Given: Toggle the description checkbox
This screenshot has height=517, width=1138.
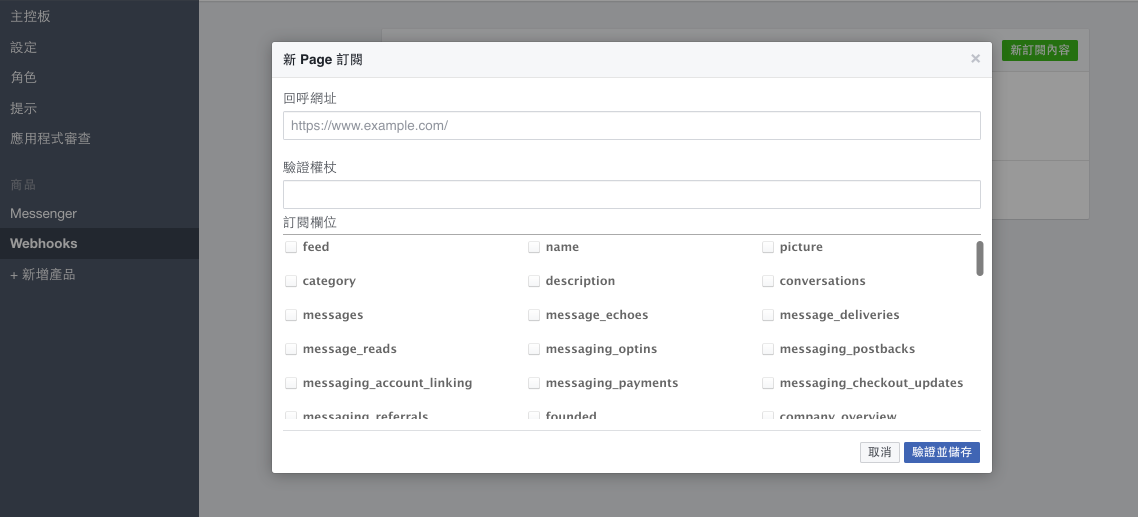Looking at the screenshot, I should [533, 281].
